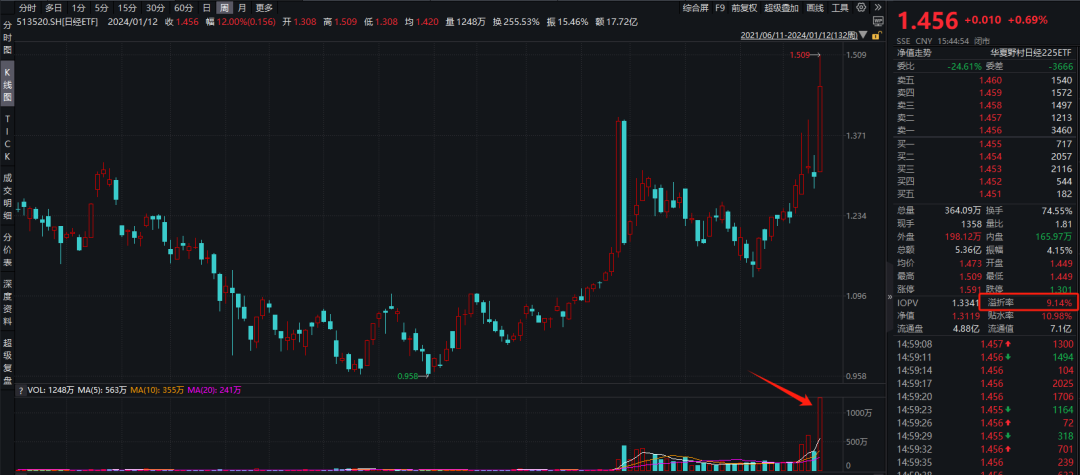
Task: Click the 净值走势 link
Action: [x=913, y=52]
